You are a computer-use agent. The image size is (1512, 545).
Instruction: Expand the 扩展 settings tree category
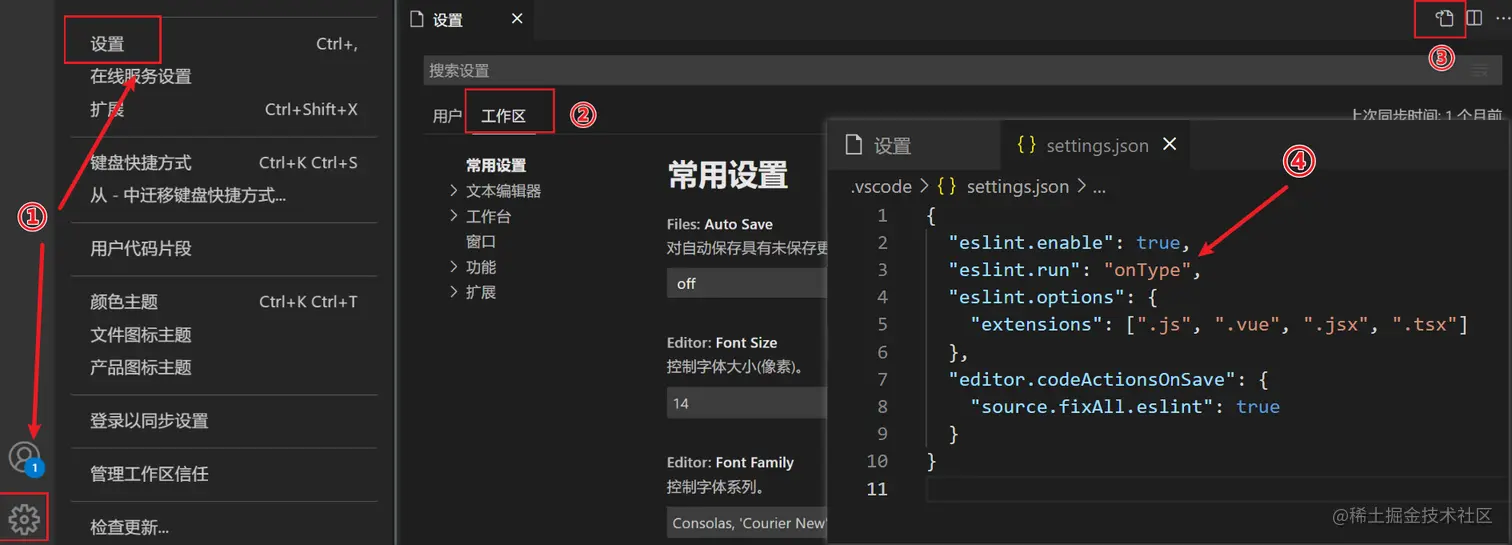(480, 292)
